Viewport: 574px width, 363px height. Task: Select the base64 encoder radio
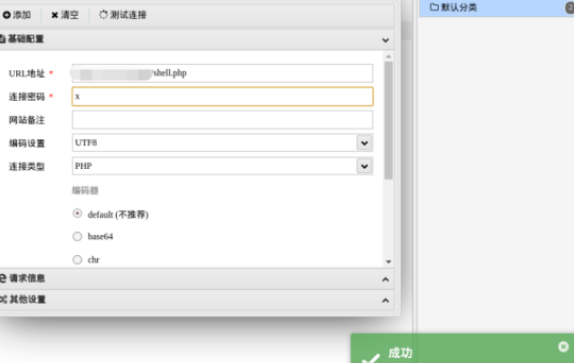[77, 237]
